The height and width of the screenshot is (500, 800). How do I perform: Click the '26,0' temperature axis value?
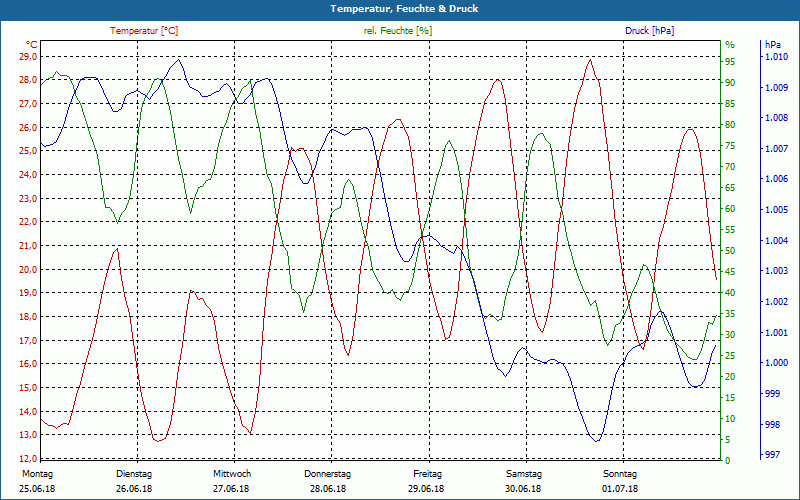point(28,128)
